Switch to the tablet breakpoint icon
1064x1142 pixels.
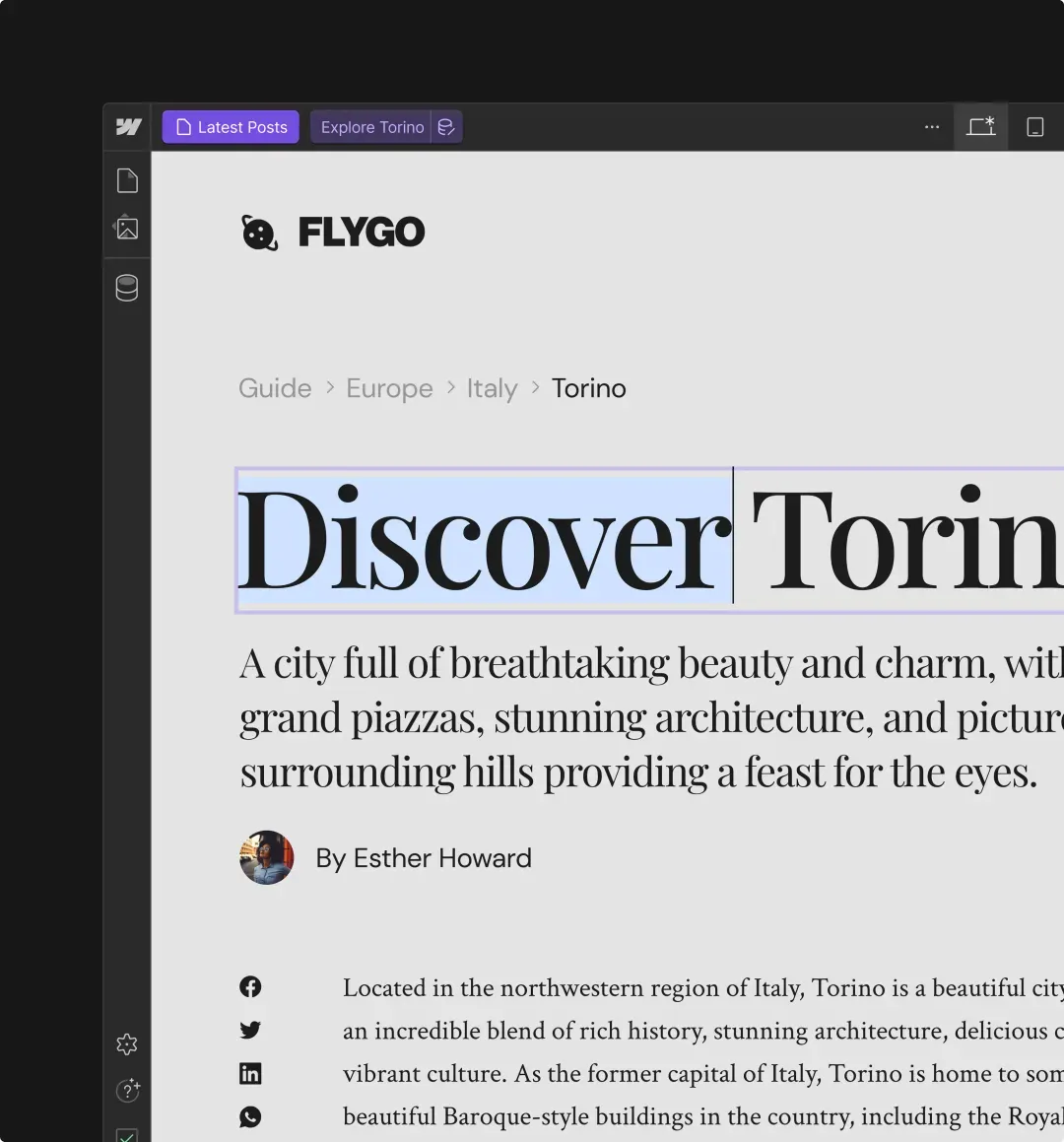coord(1034,127)
